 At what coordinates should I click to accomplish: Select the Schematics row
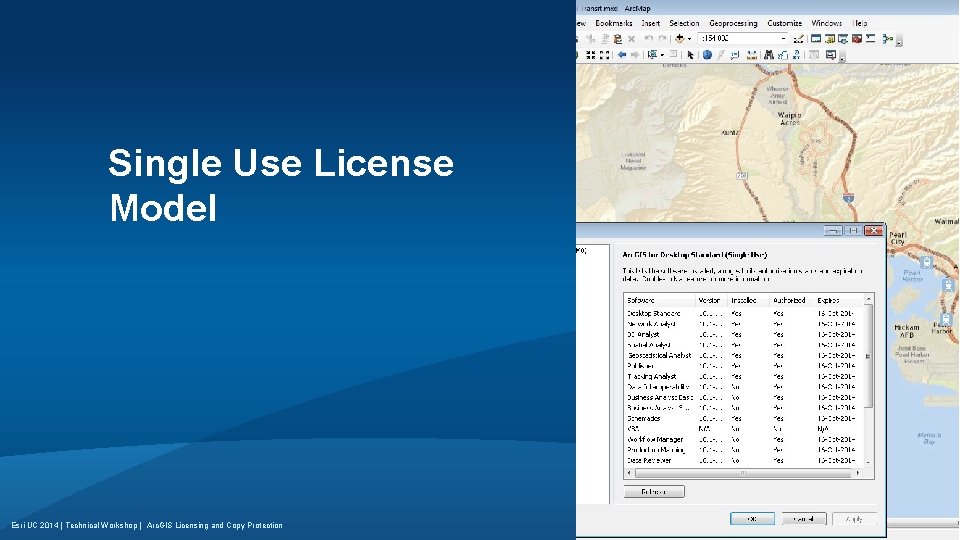point(743,418)
